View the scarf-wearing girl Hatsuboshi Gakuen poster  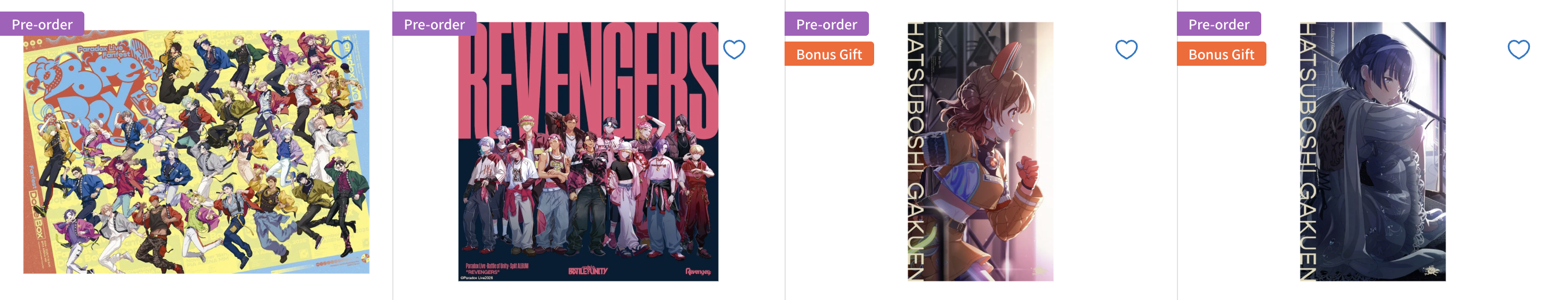coord(1372,152)
